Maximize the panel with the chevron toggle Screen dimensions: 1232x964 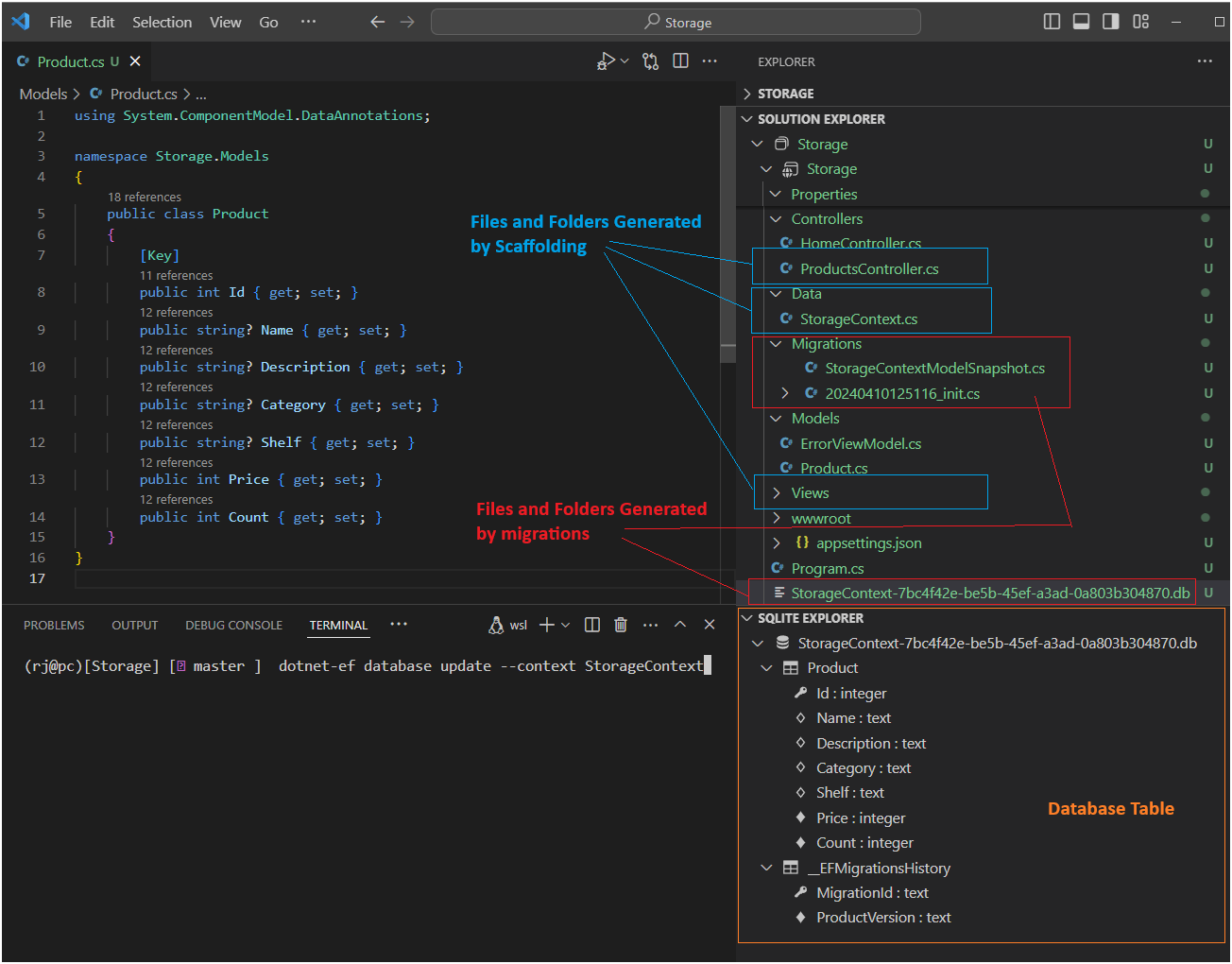coord(679,624)
